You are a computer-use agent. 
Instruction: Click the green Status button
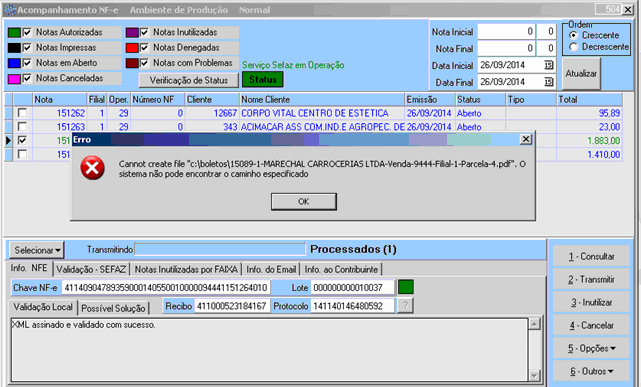pyautogui.click(x=262, y=80)
